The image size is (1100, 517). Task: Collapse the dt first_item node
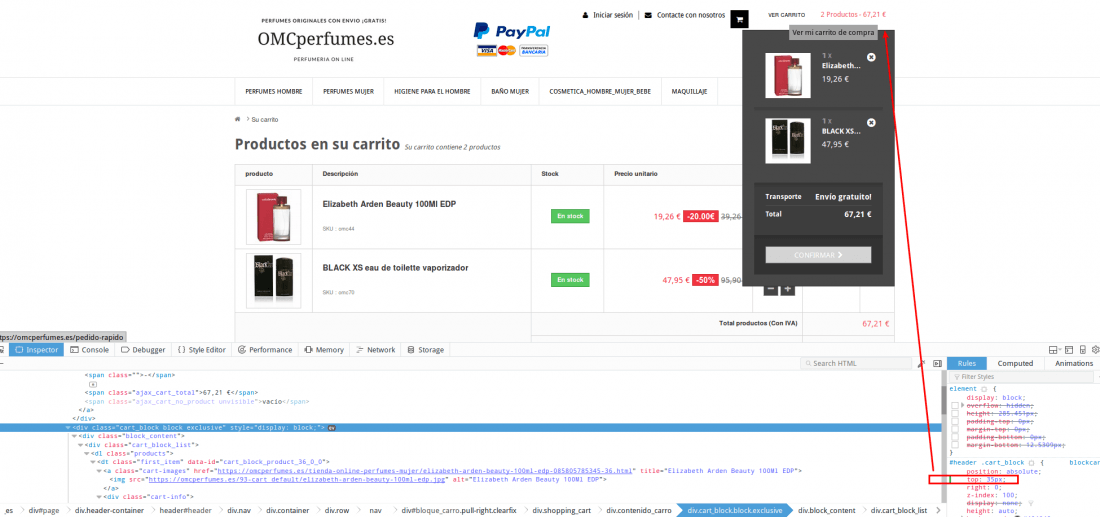point(93,462)
